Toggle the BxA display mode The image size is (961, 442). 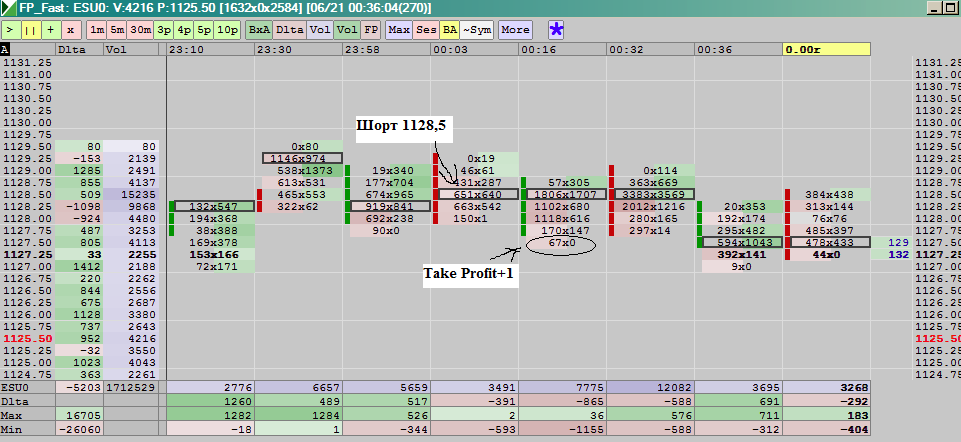coord(259,30)
